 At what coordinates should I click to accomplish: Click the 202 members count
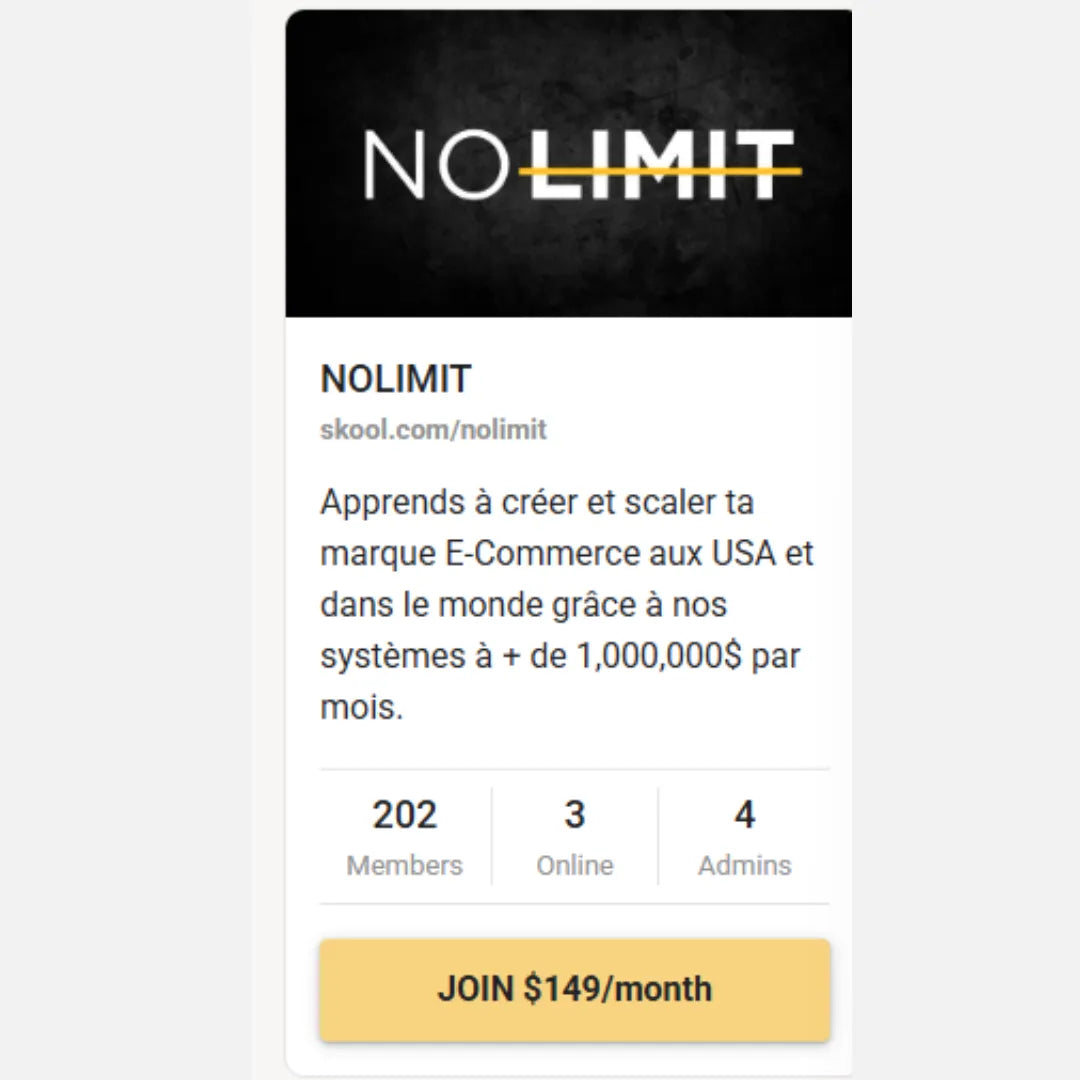tap(405, 815)
